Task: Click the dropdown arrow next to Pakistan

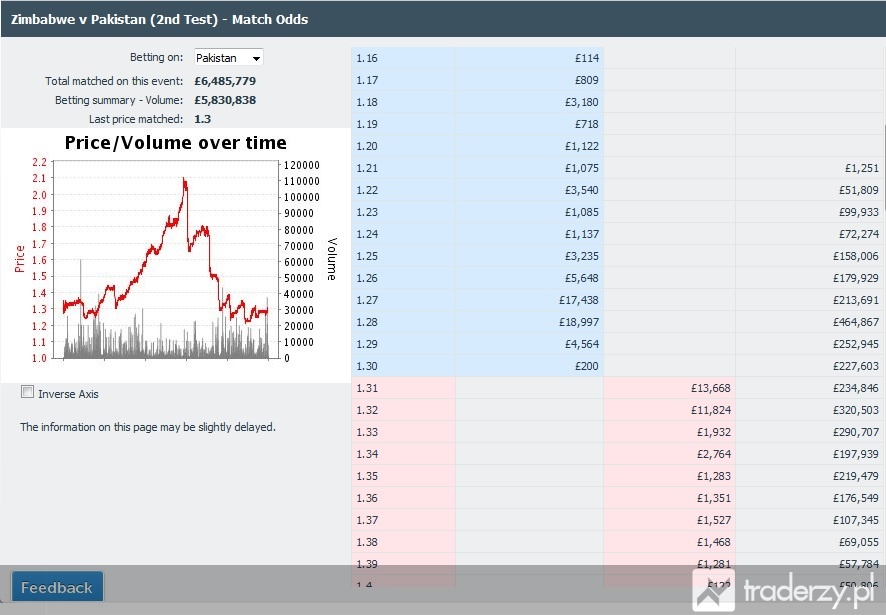Action: pyautogui.click(x=256, y=58)
